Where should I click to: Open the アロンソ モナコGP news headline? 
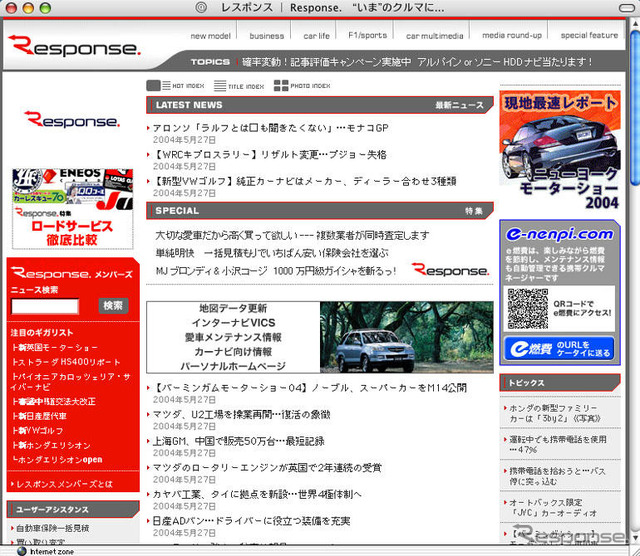click(271, 128)
